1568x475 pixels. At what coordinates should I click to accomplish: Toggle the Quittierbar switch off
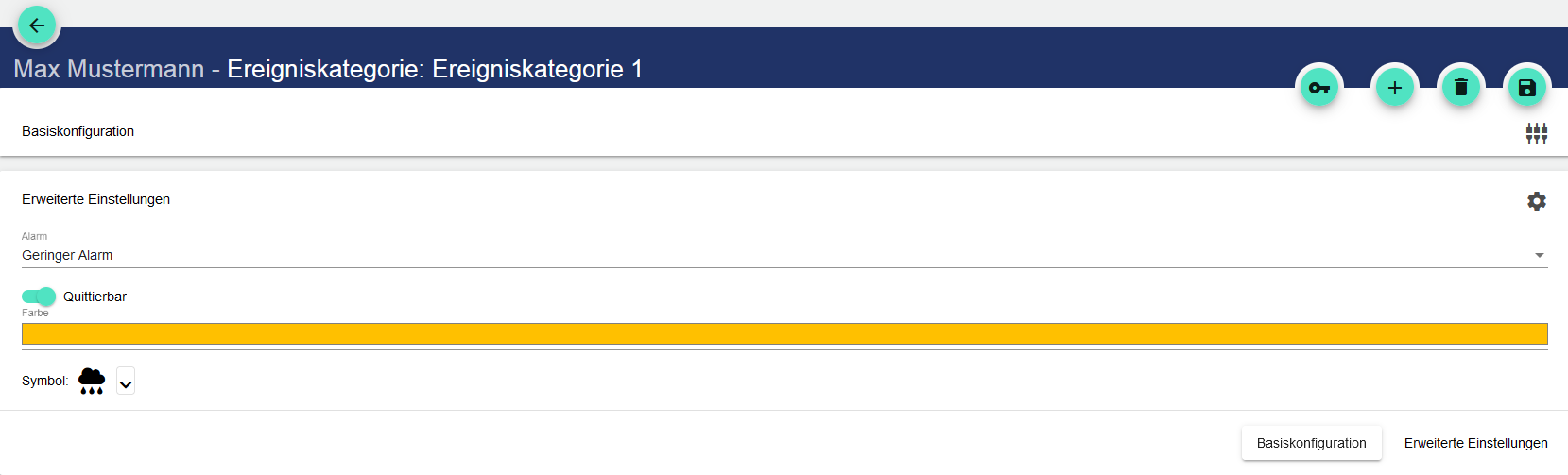click(x=39, y=297)
